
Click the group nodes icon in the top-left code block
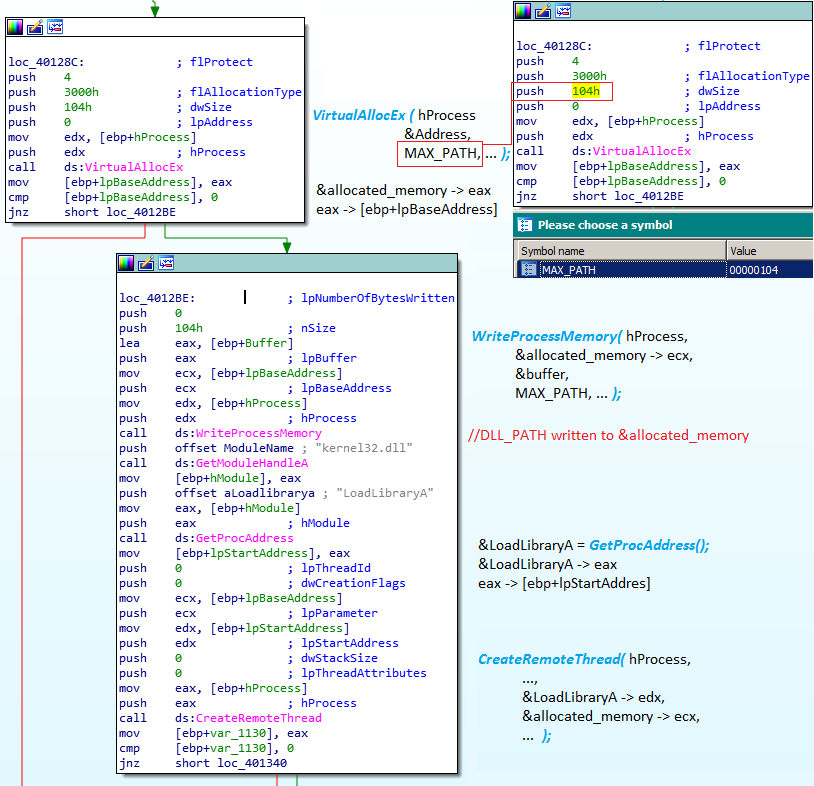[54, 26]
